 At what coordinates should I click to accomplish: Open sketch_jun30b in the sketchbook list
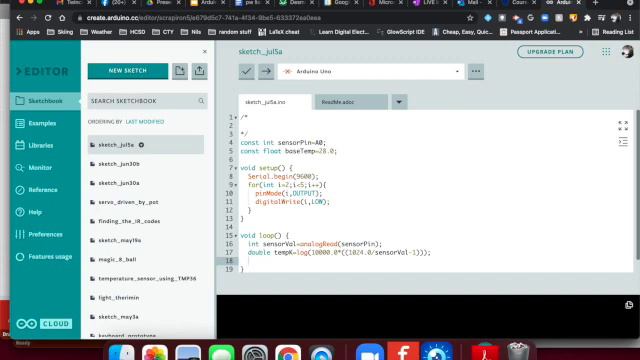[146, 164]
